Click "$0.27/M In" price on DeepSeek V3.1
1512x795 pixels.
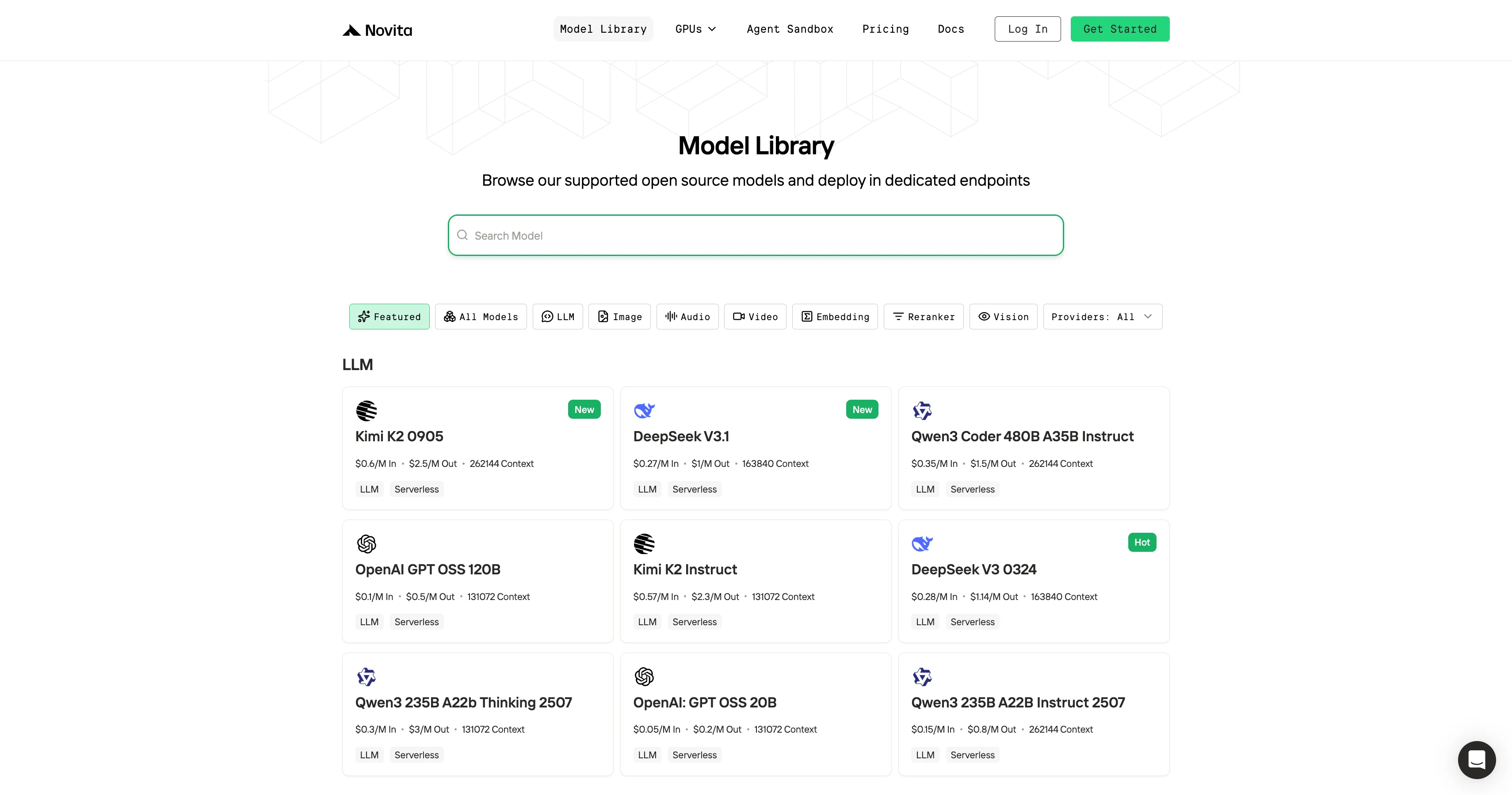[x=656, y=463]
